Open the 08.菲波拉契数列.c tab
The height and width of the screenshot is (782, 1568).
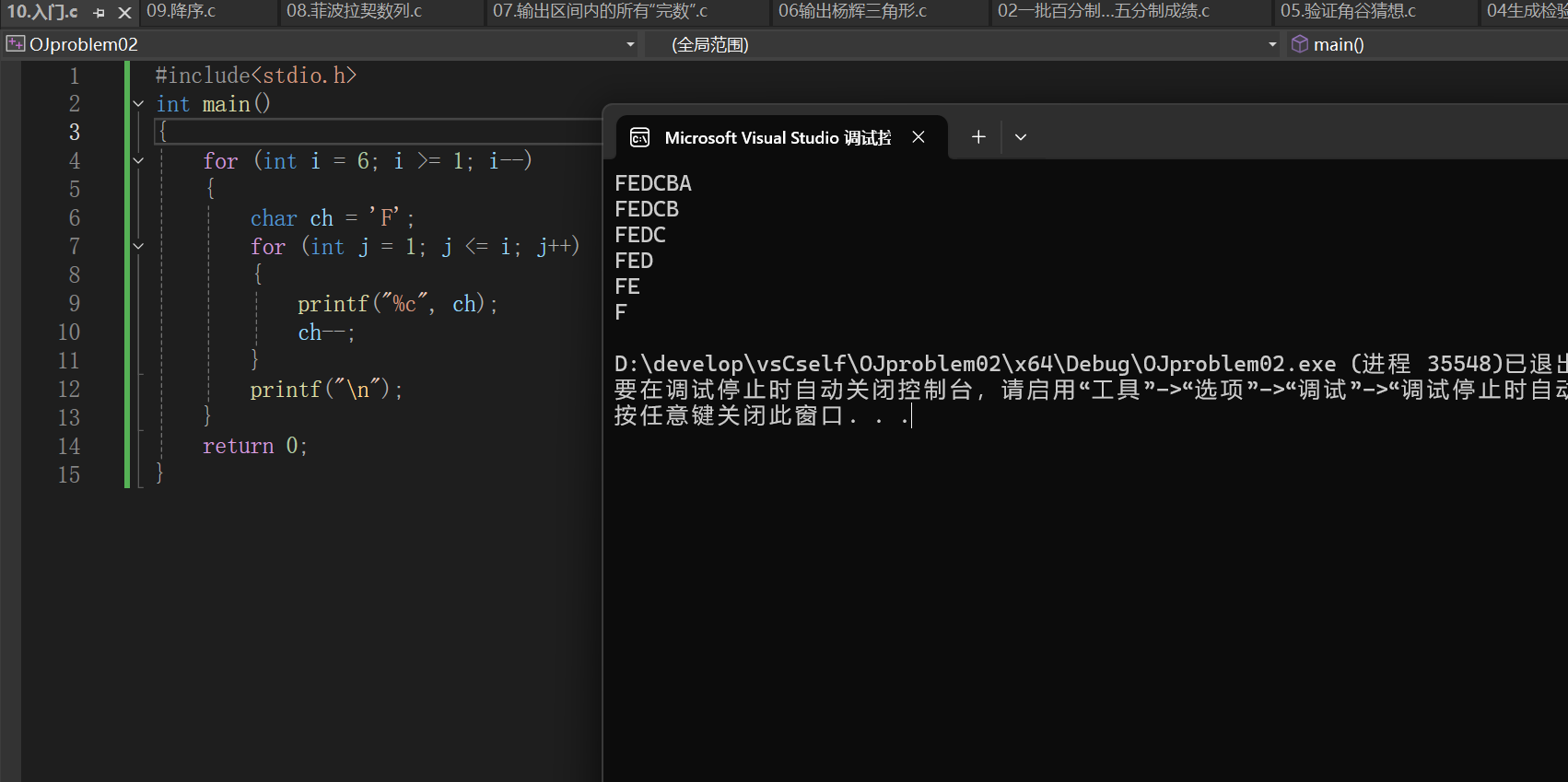coord(354,11)
